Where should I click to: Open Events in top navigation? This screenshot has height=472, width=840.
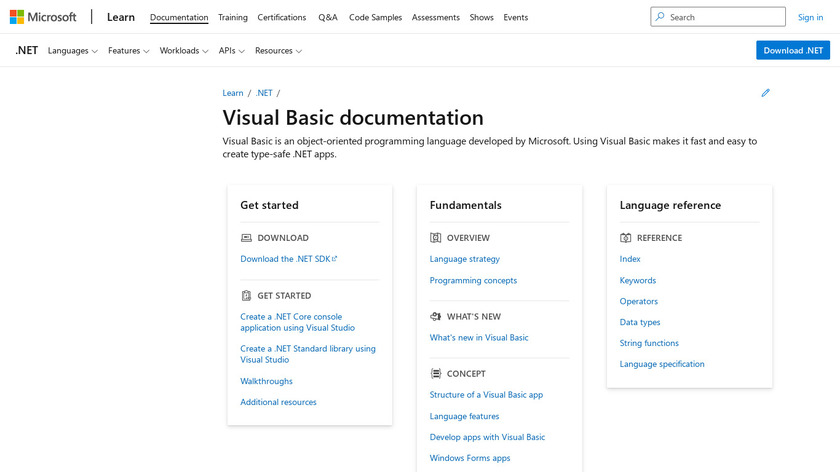pos(515,17)
